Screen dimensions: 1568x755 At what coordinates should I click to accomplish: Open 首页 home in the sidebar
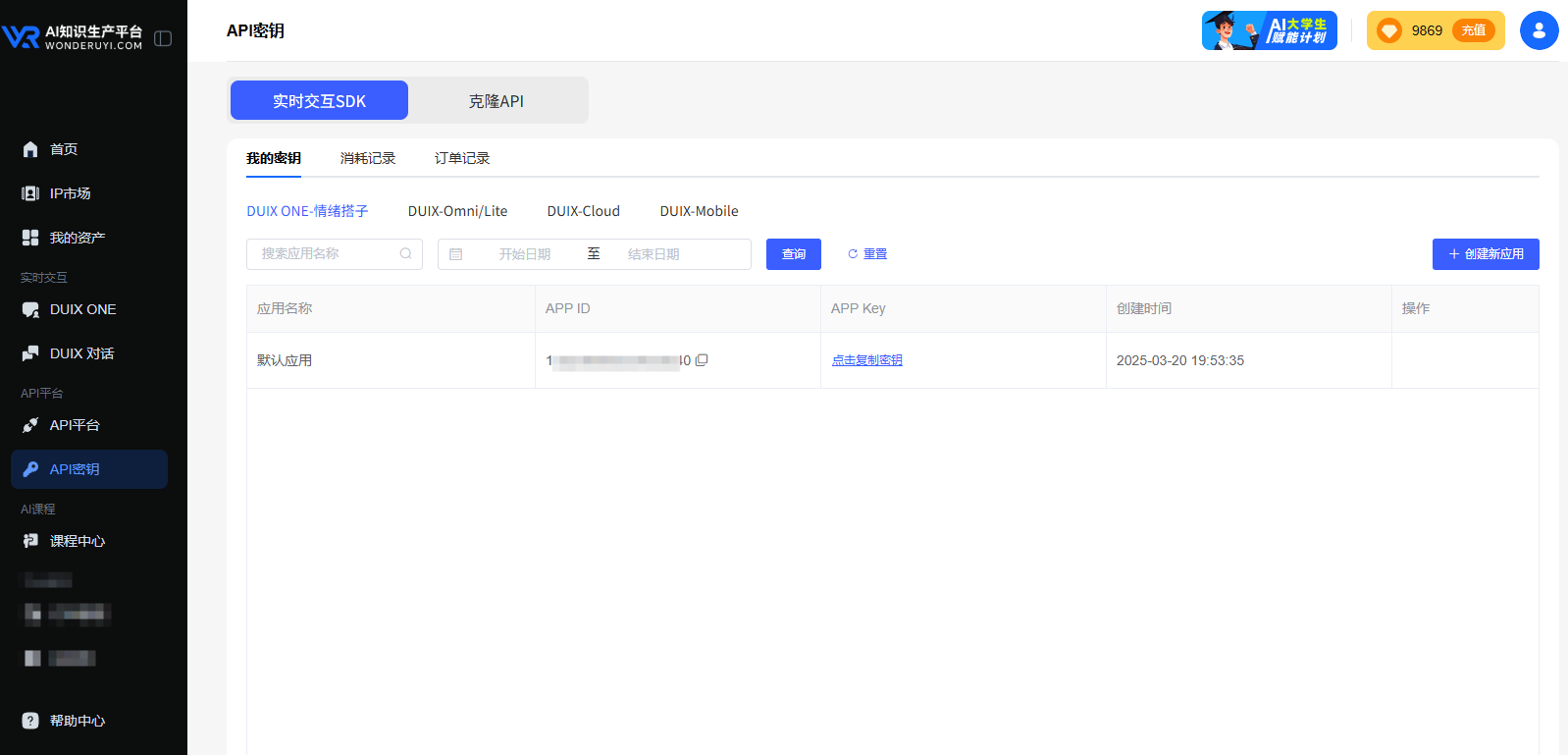[64, 149]
